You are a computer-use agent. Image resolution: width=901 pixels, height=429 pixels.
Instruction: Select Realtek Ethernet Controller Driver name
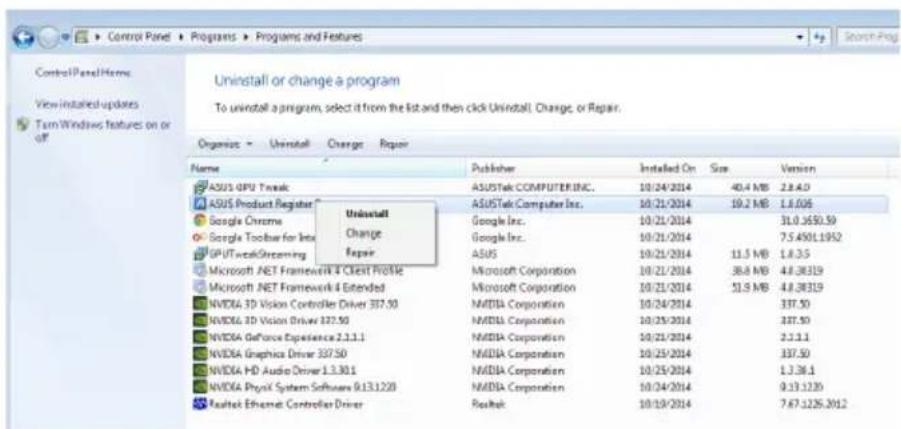point(286,404)
